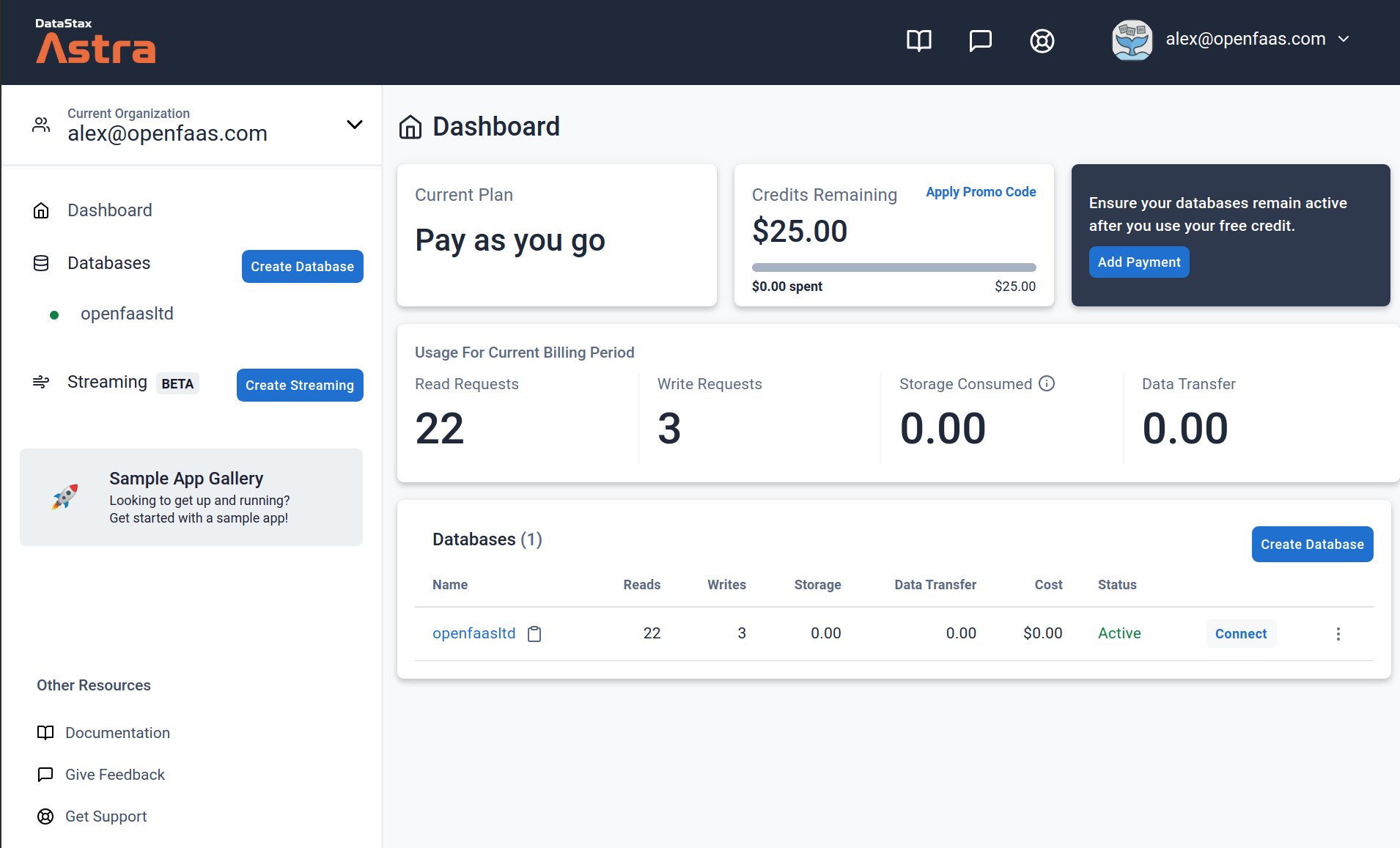Click Connect button for openfaasltd

[x=1241, y=634]
